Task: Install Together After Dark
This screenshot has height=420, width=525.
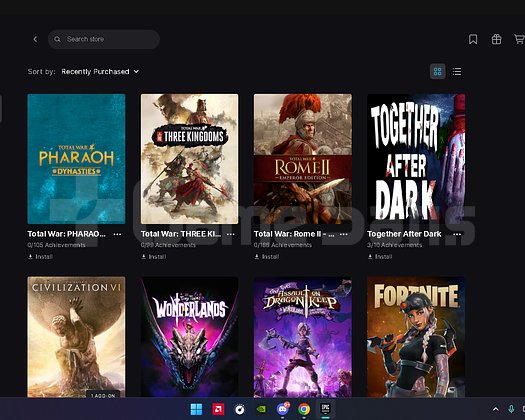Action: click(380, 257)
